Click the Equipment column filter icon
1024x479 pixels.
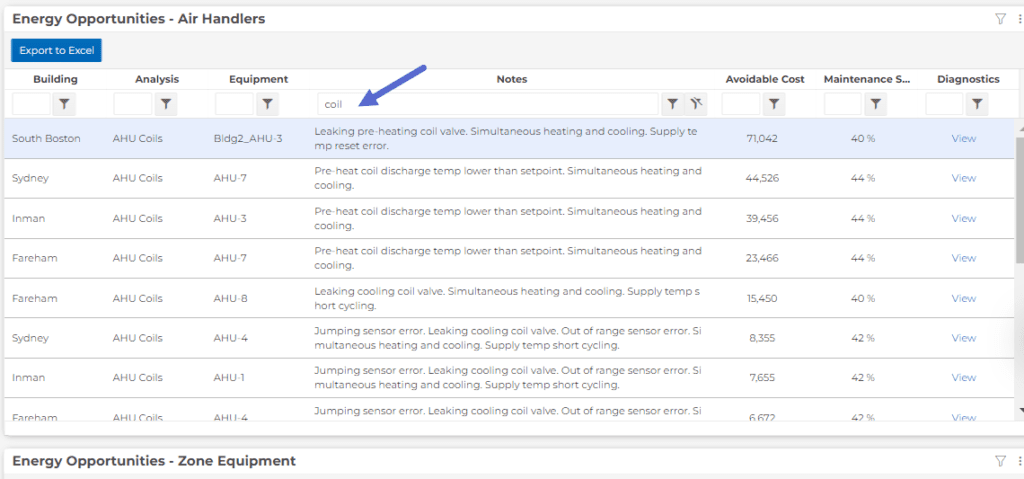268,104
